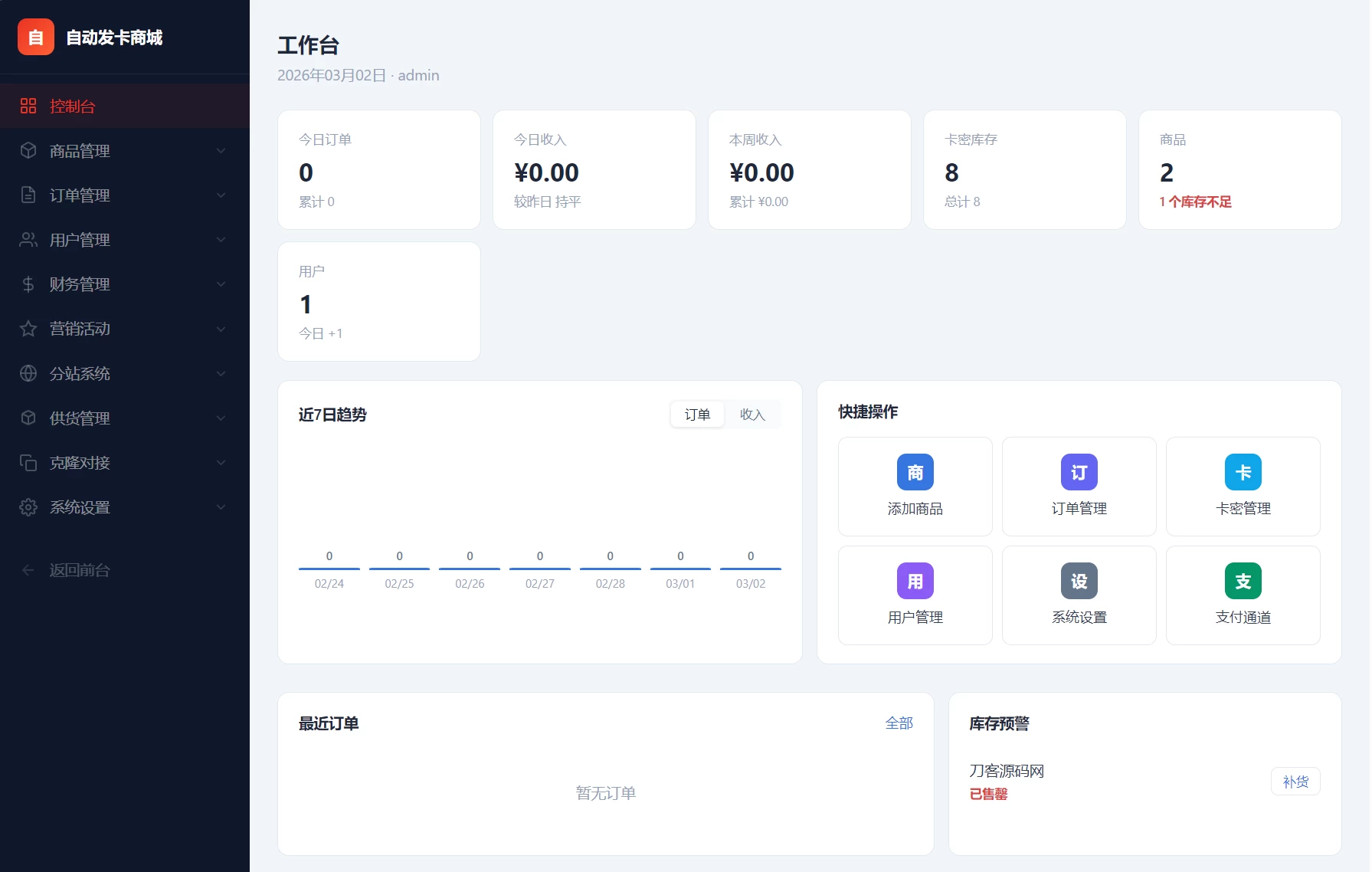Screen dimensions: 1372x872
Task: Open the 卡密管理 quick action icon
Action: (x=1243, y=472)
